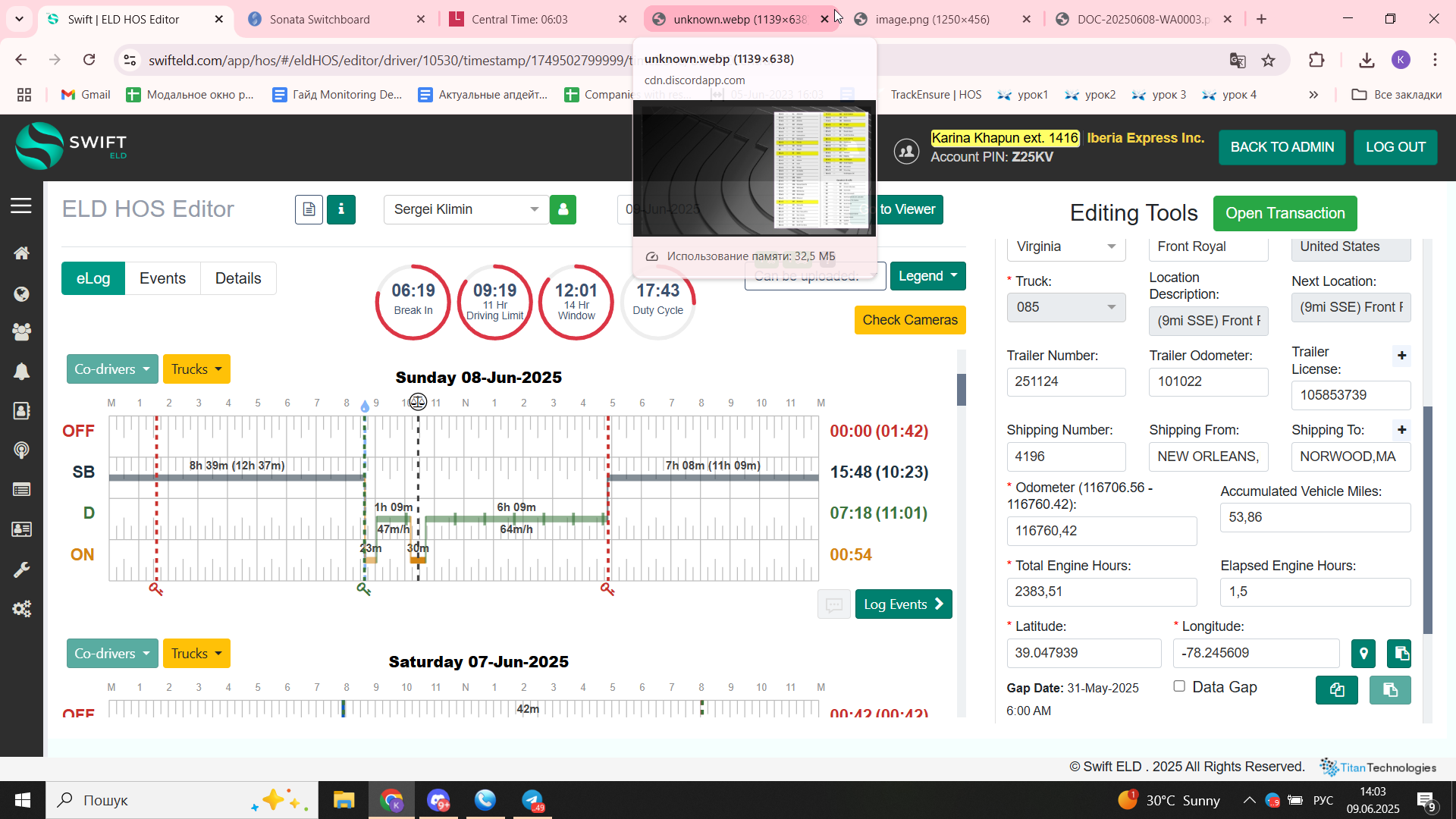This screenshot has height=819, width=1456.
Task: Switch to the Details tab
Action: point(238,278)
